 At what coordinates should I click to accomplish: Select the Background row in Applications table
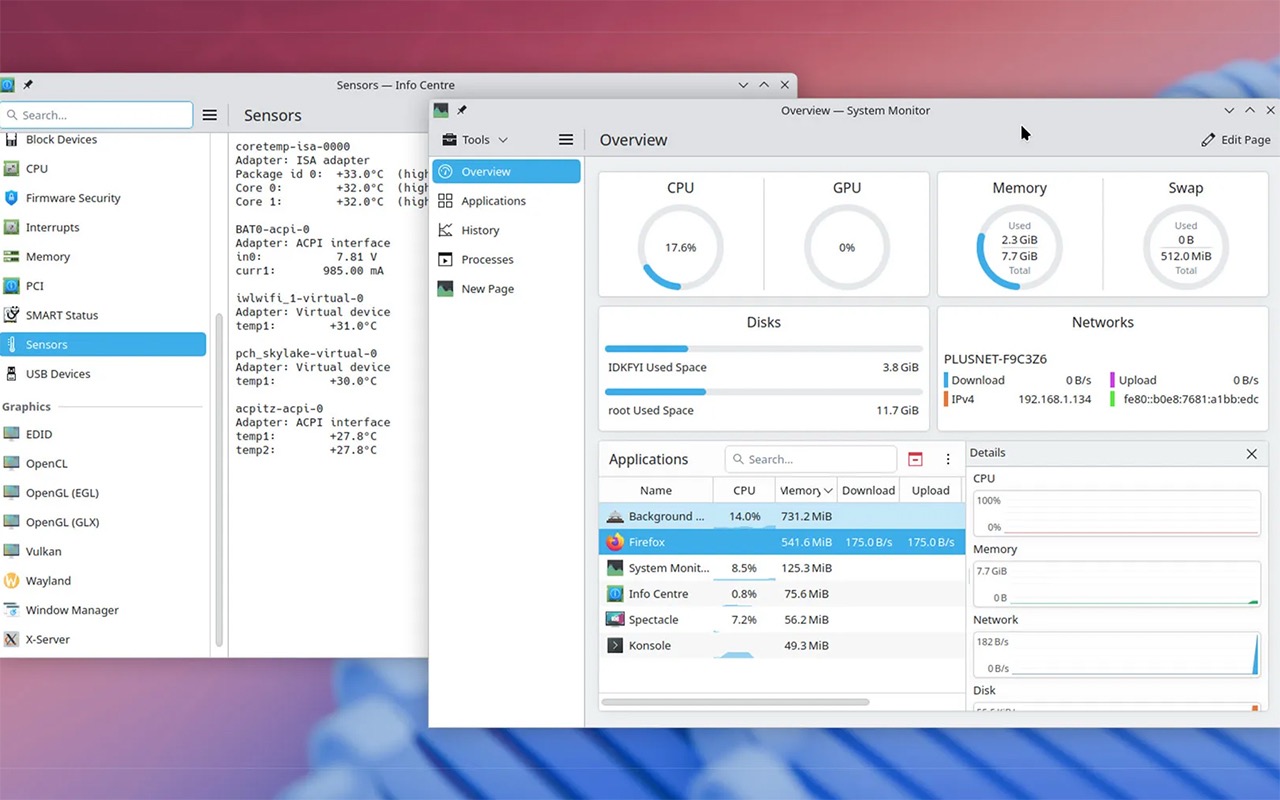(x=782, y=517)
